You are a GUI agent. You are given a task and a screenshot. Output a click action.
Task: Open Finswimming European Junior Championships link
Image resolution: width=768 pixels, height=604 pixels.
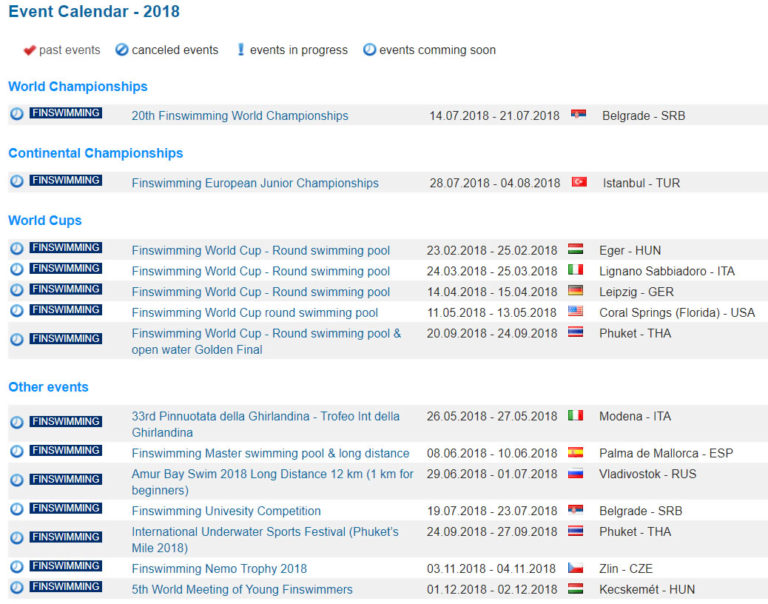[255, 183]
